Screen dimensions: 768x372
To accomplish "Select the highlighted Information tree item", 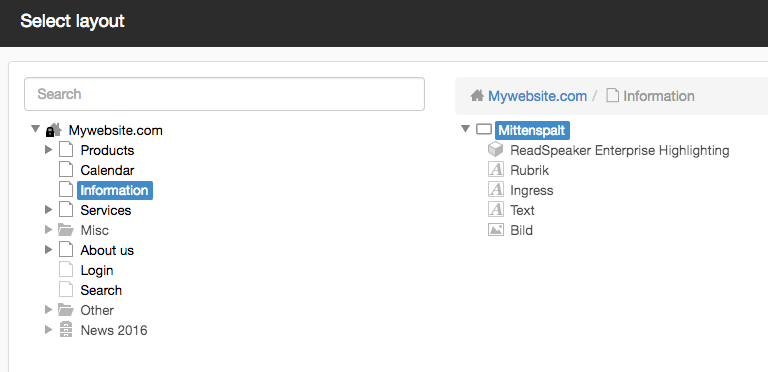I will [115, 190].
